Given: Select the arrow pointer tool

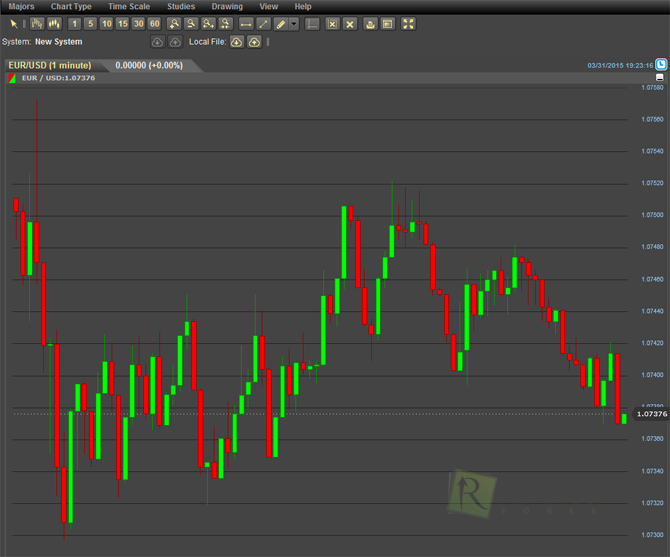Looking at the screenshot, I should coord(14,24).
